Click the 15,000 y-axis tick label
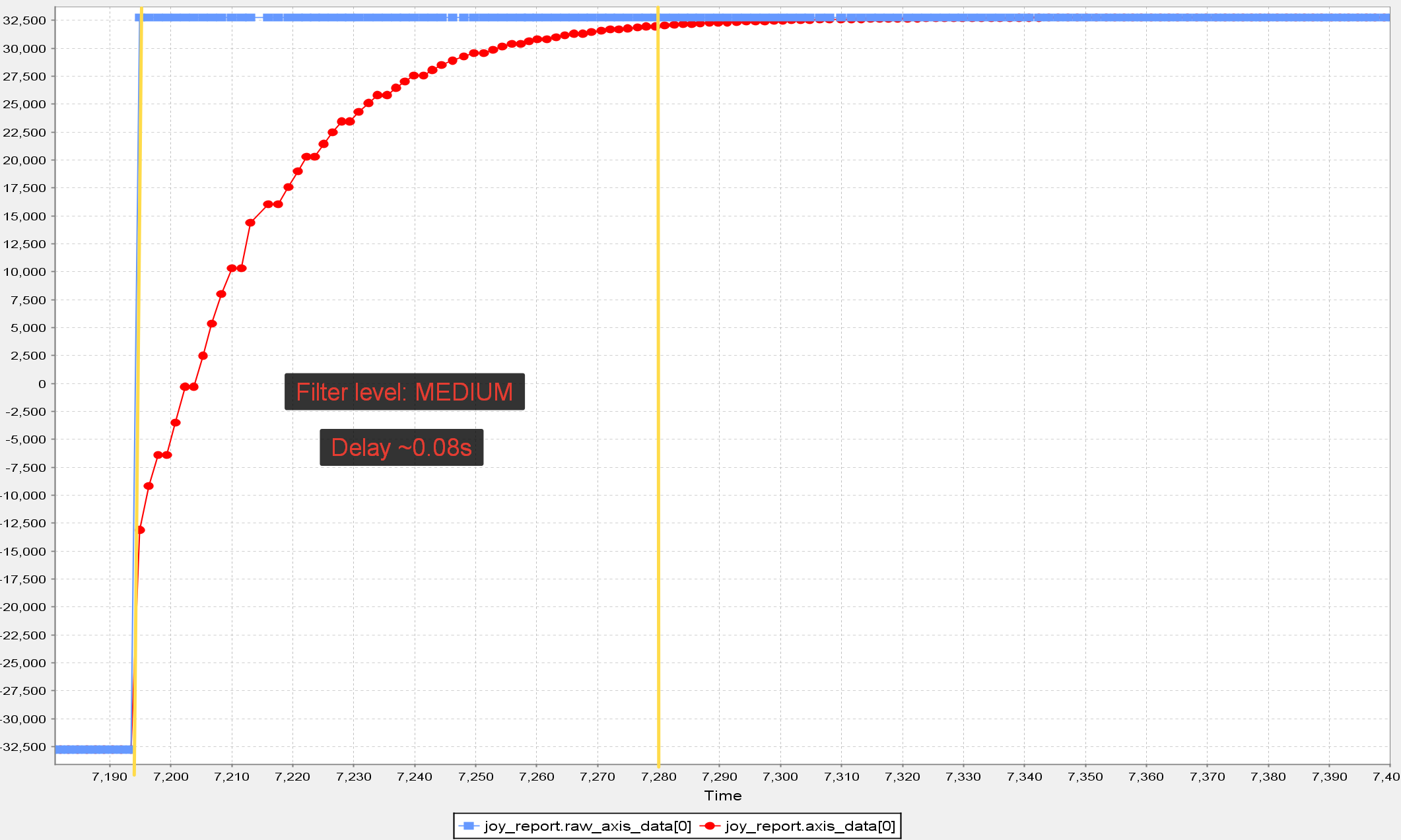Viewport: 1401px width, 840px height. click(x=24, y=216)
